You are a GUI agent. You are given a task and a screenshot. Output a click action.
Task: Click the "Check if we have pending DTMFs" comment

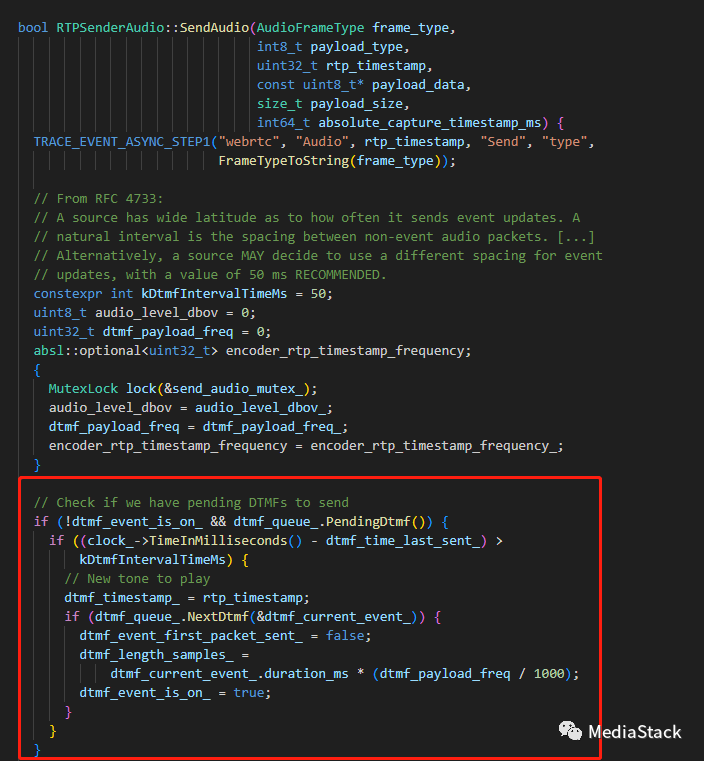coord(191,502)
